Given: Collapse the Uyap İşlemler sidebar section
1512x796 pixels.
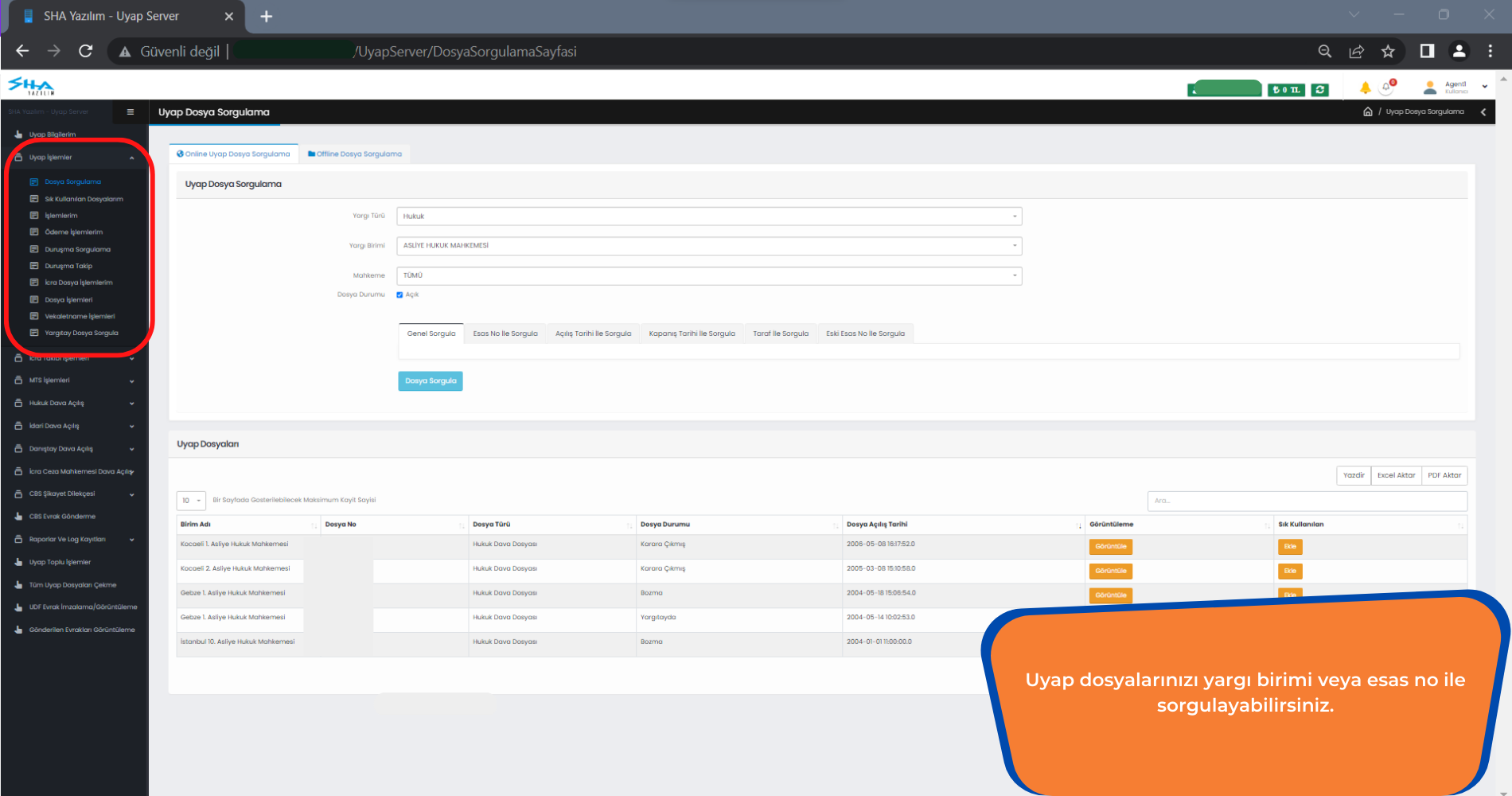Looking at the screenshot, I should [x=76, y=158].
